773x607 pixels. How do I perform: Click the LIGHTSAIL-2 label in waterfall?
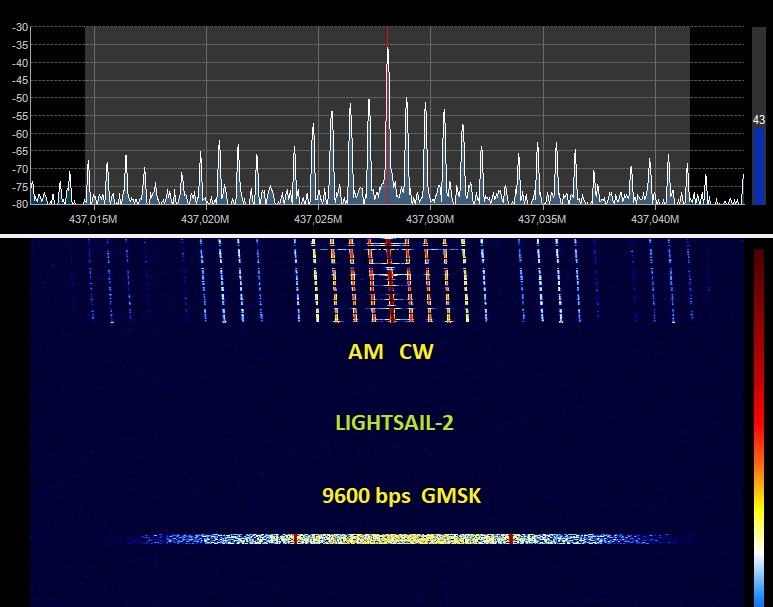(394, 423)
